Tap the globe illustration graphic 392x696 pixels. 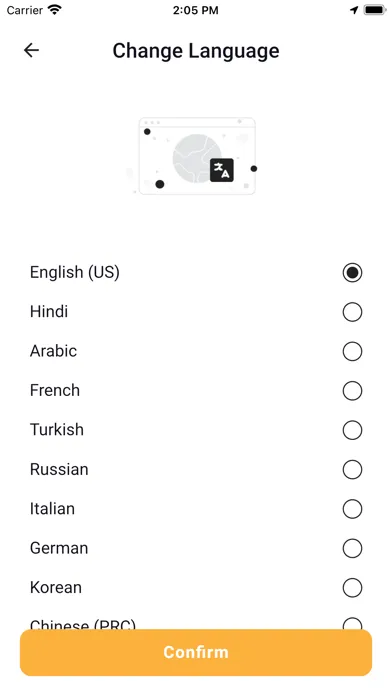(x=197, y=159)
